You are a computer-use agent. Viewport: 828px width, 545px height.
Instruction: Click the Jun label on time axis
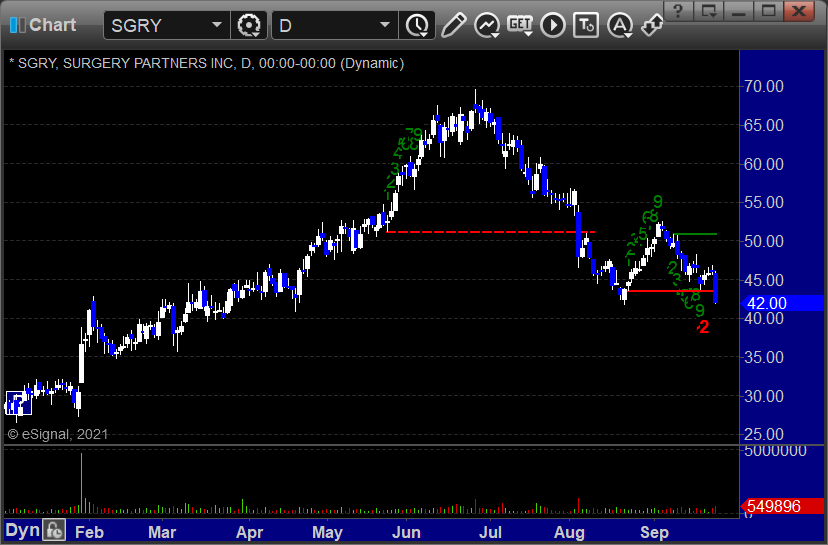[406, 532]
